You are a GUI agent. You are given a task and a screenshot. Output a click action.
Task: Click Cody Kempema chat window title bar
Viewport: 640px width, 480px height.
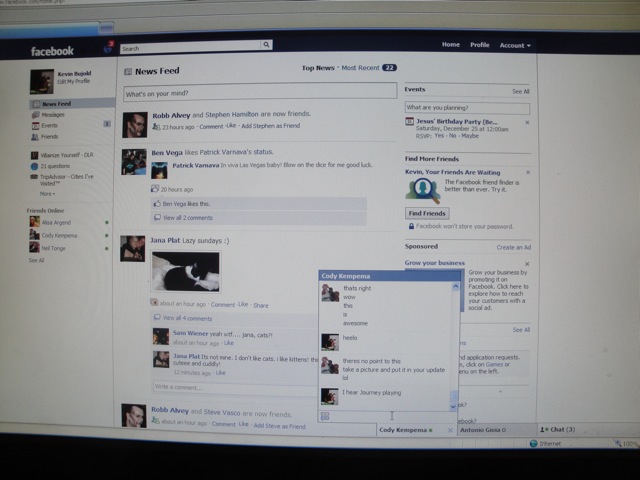point(389,276)
